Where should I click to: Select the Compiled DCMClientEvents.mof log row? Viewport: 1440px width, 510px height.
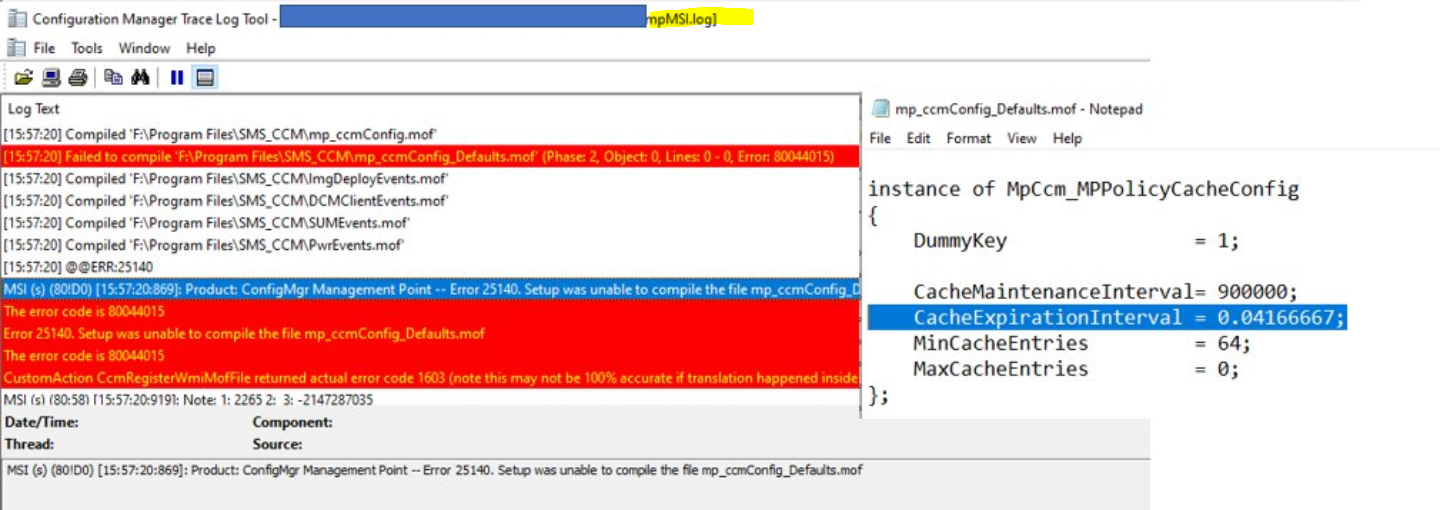(430, 200)
